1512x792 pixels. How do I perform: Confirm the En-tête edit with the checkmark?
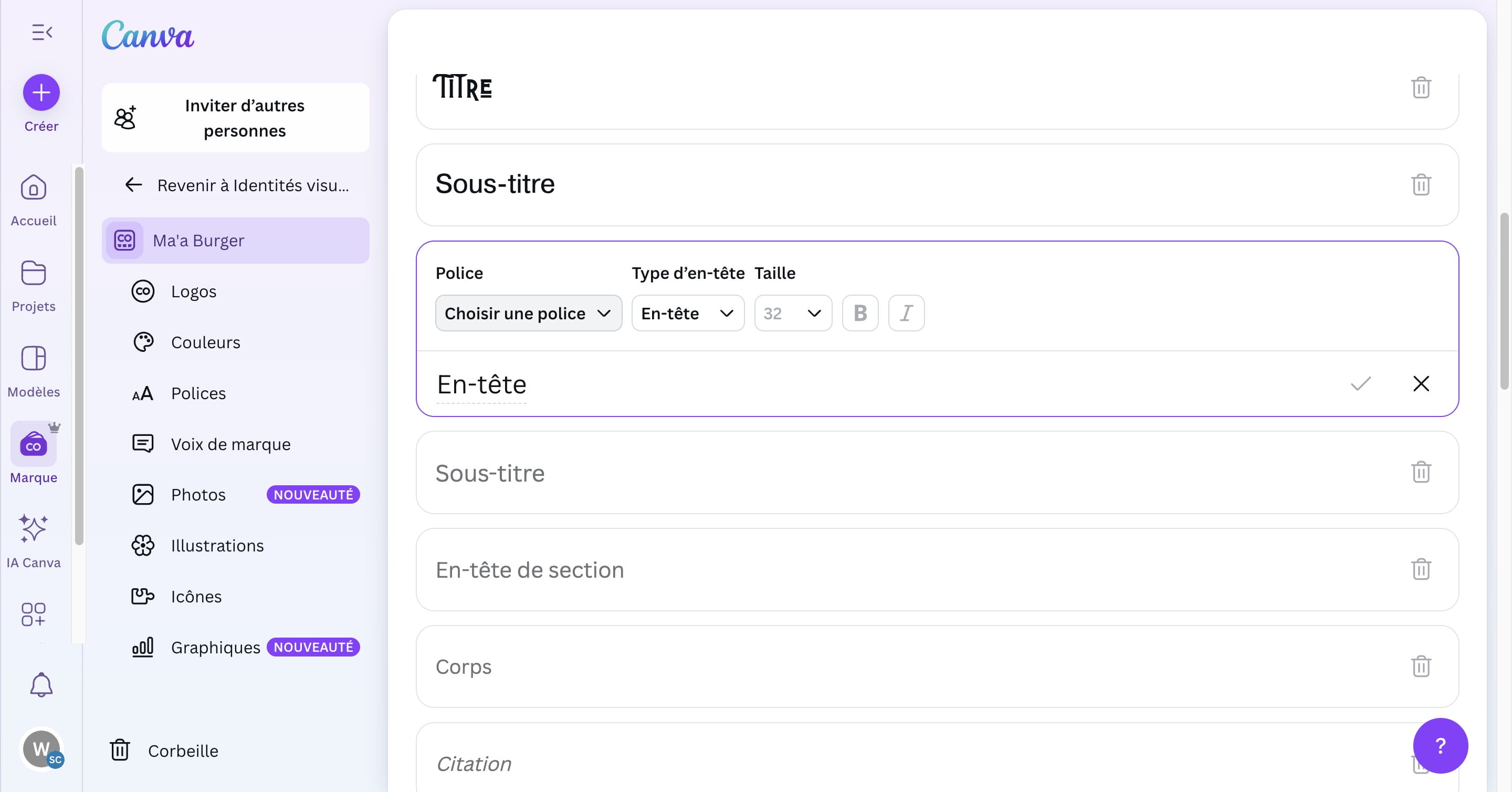(1361, 384)
